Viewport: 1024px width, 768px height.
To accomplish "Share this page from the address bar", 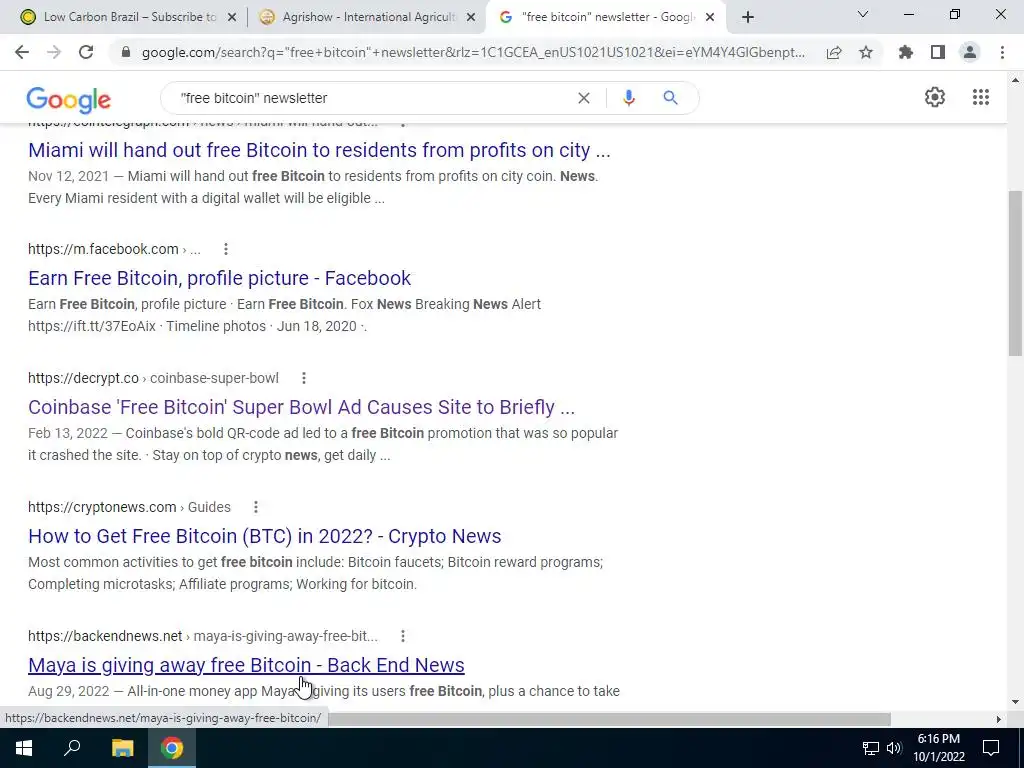I will click(x=834, y=52).
